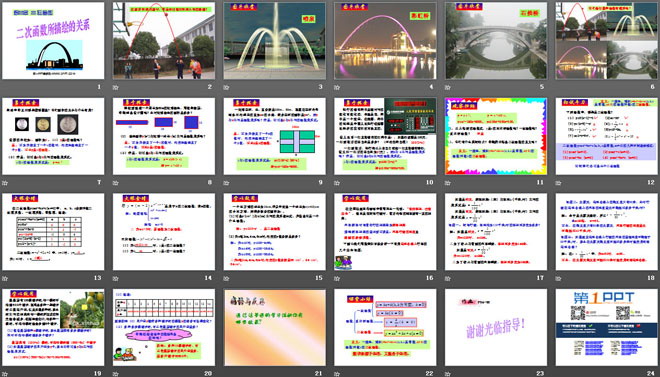Click the star icon under slide 14
The width and height of the screenshot is (660, 377).
pyautogui.click(x=115, y=279)
